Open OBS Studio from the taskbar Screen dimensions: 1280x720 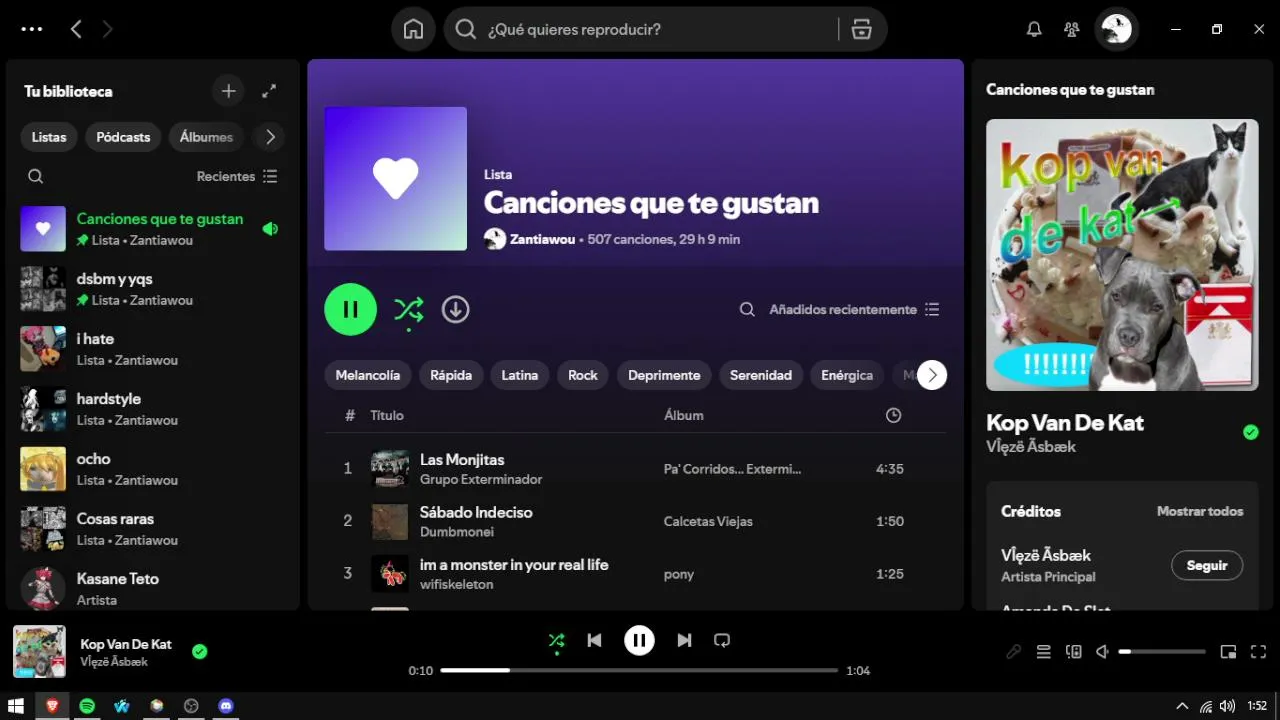click(x=191, y=706)
